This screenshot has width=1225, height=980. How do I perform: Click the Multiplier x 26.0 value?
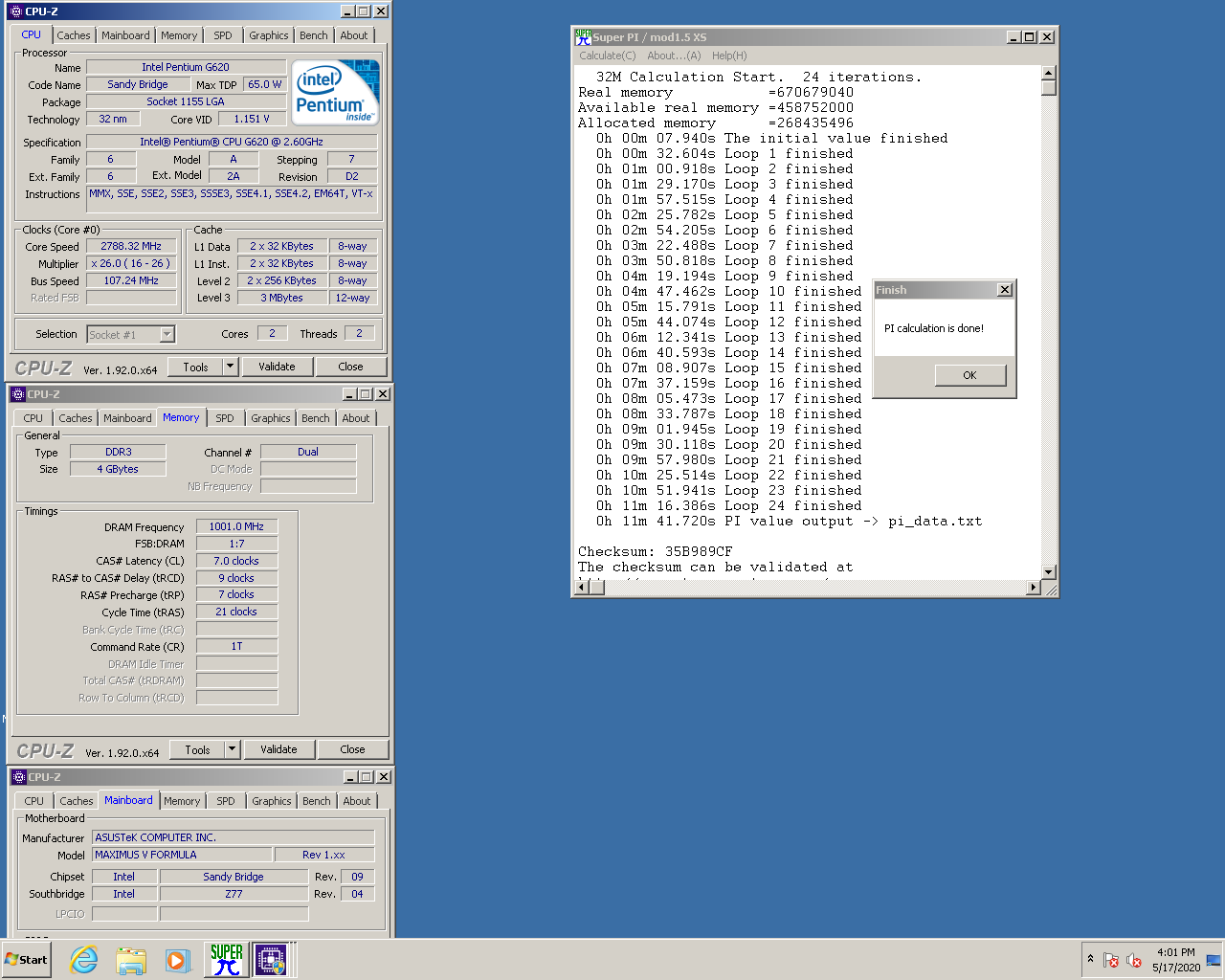pos(131,263)
